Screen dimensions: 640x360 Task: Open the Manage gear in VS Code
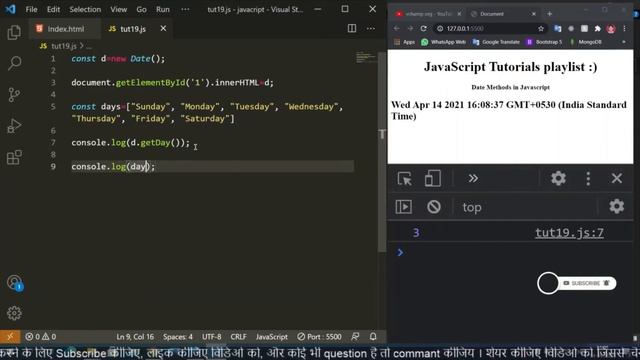[x=14, y=313]
